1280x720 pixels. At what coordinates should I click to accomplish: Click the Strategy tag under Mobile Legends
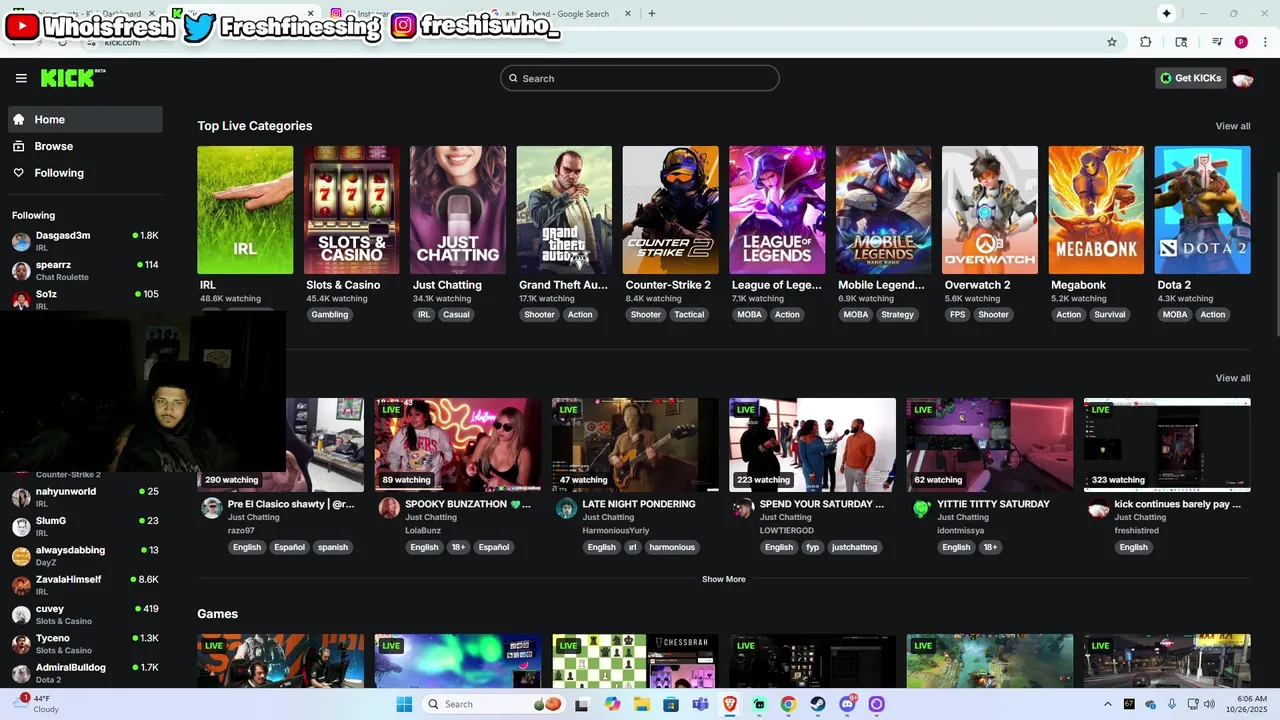coord(897,314)
